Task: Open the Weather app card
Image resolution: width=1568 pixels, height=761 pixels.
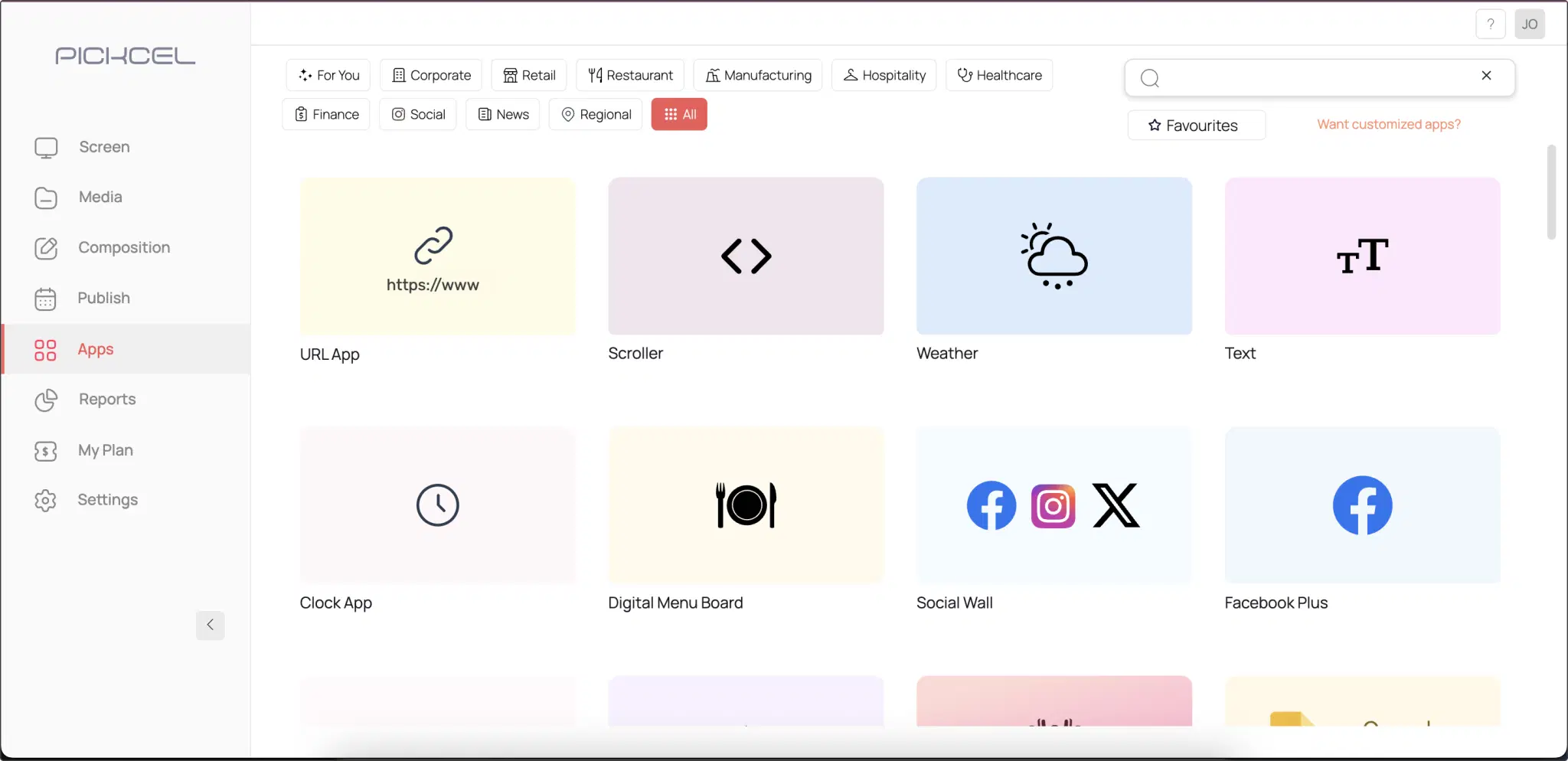Action: pos(1054,256)
